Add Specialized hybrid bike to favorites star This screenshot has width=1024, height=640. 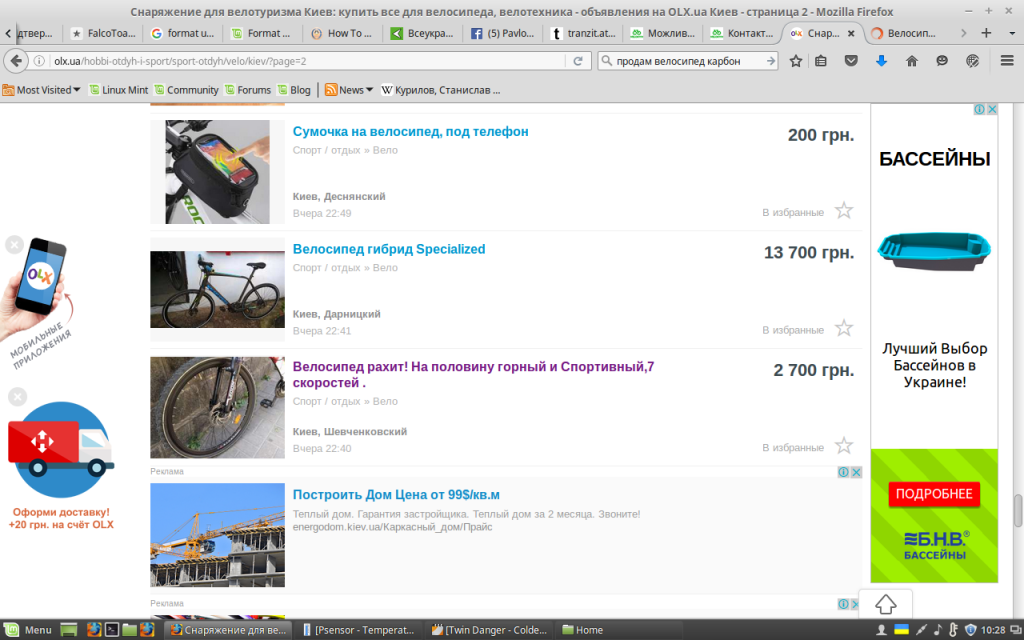coord(844,328)
